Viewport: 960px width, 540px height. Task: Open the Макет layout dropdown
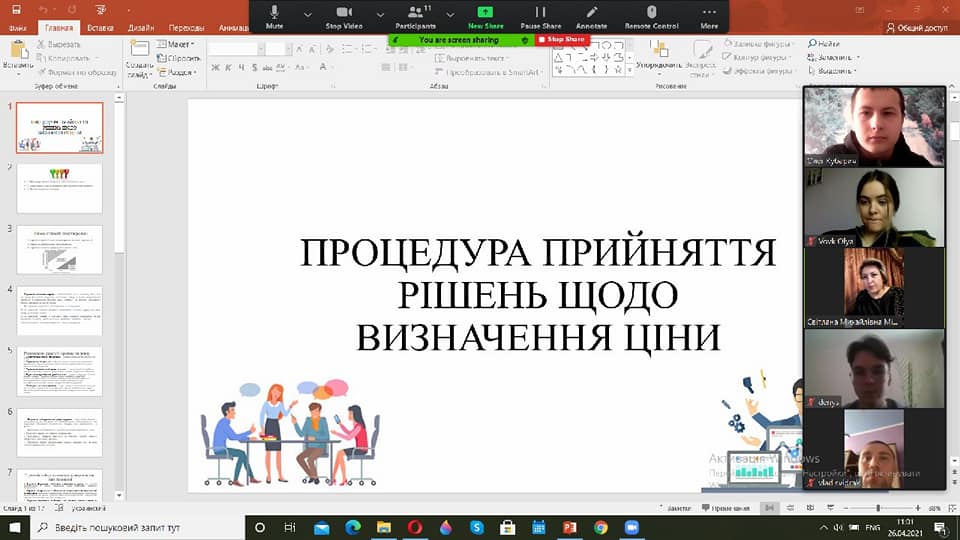point(178,45)
